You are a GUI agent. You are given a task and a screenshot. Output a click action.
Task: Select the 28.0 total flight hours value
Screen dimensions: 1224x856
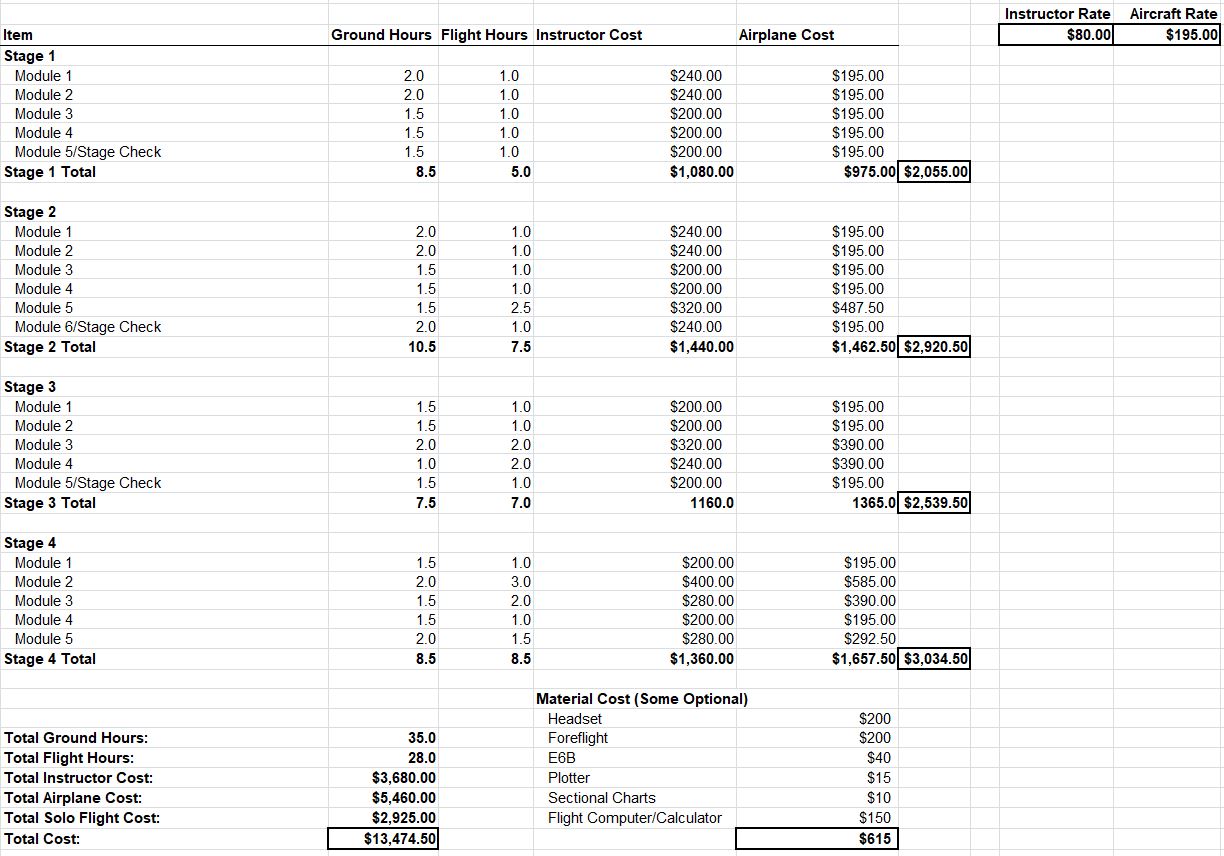coord(423,758)
